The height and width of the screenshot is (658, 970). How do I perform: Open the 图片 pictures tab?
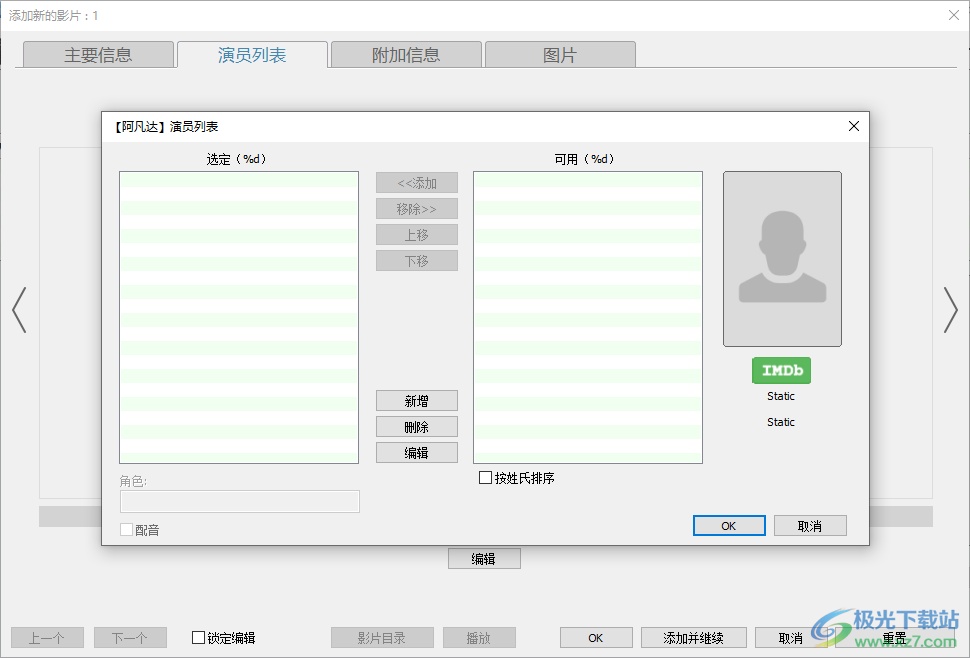pyautogui.click(x=559, y=54)
